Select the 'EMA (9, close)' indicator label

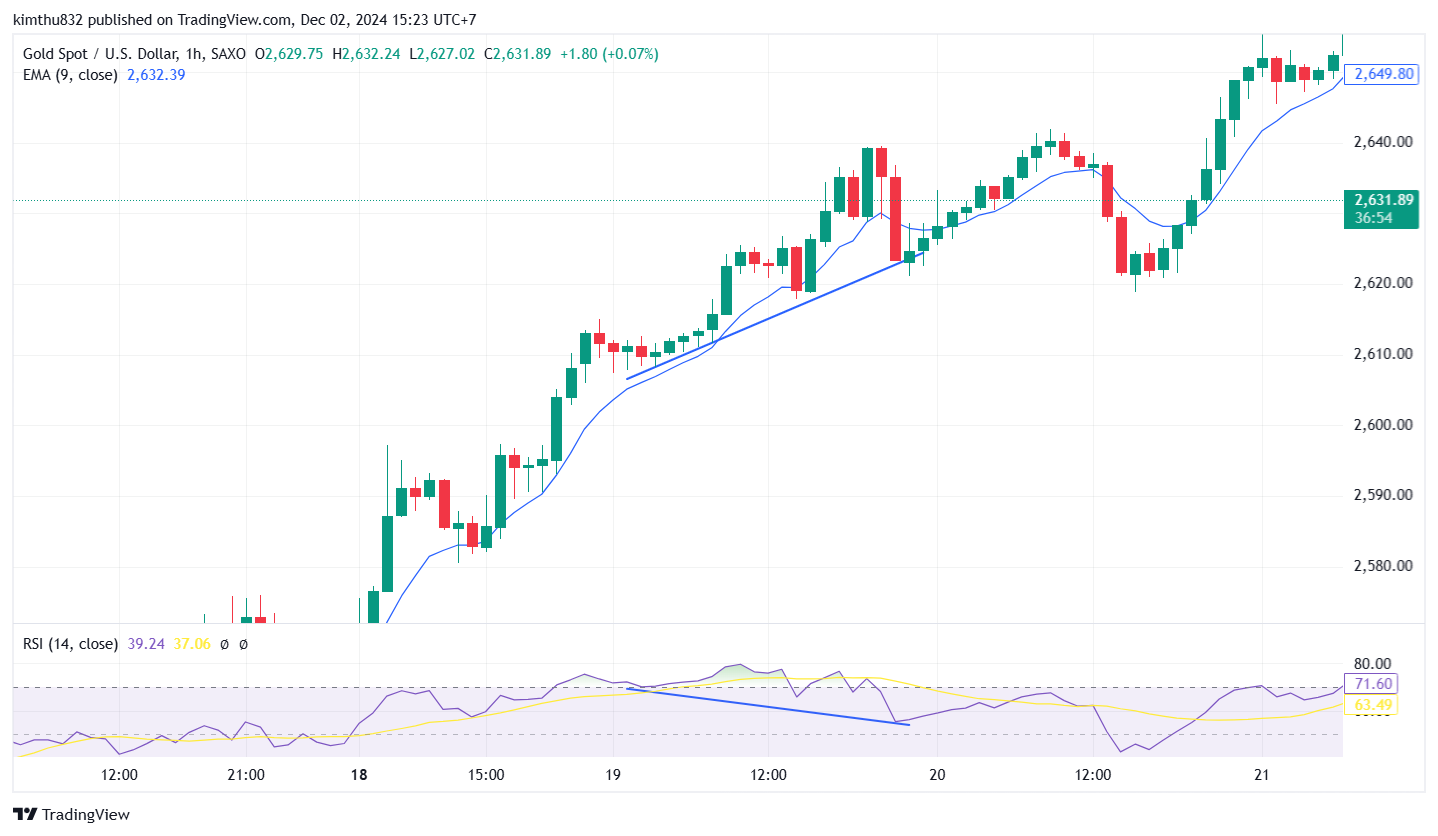[x=70, y=74]
